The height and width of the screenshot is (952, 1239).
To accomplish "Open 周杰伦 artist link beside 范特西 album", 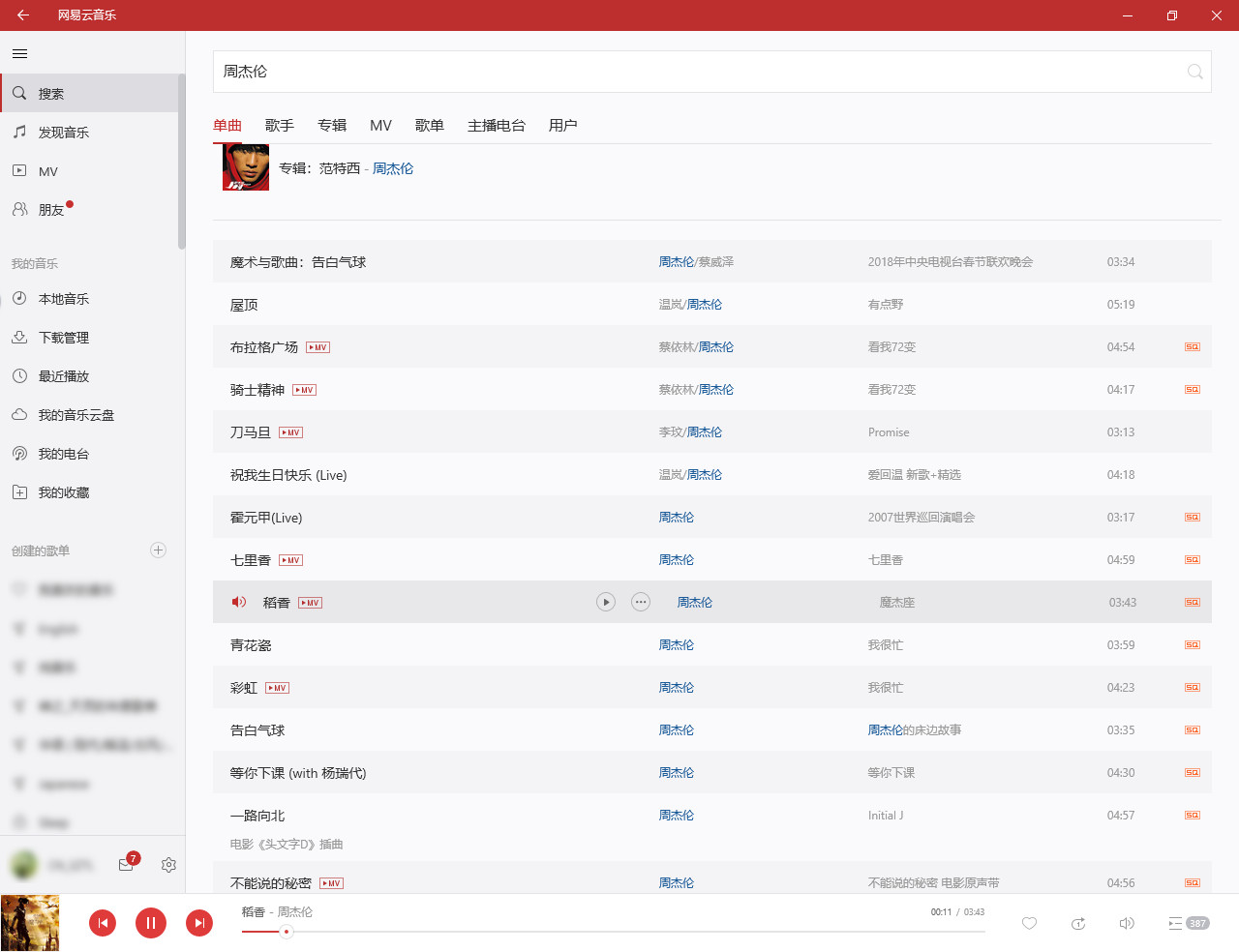I will 393,168.
